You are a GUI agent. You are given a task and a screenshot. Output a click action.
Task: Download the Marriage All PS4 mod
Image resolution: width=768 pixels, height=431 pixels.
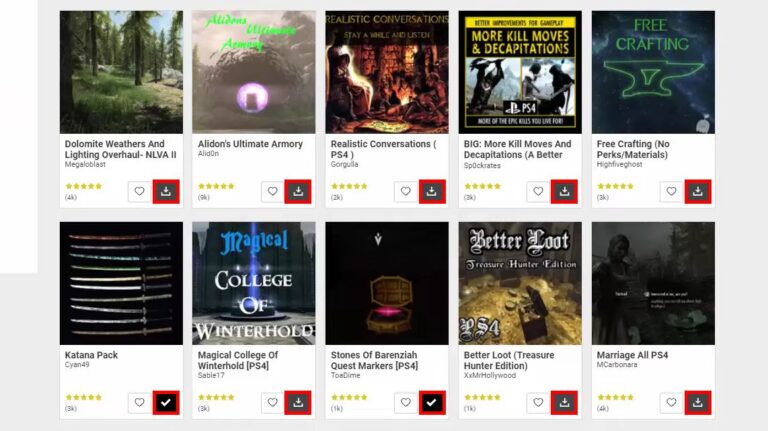click(697, 403)
